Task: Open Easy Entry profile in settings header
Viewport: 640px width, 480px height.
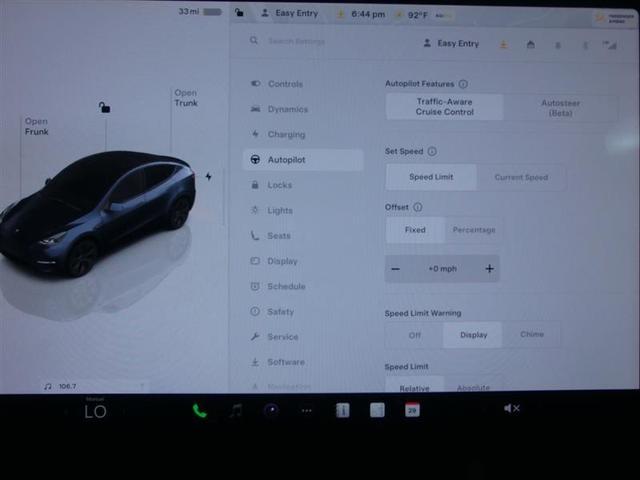Action: [451, 43]
